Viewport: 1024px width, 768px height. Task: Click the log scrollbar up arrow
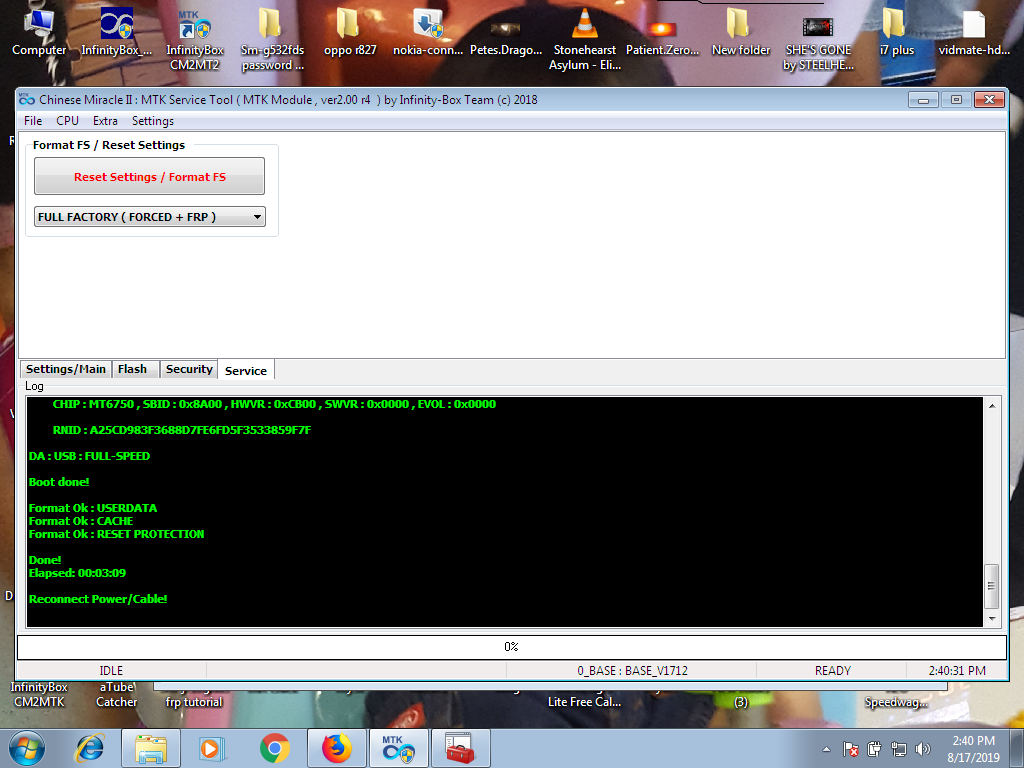tap(991, 406)
